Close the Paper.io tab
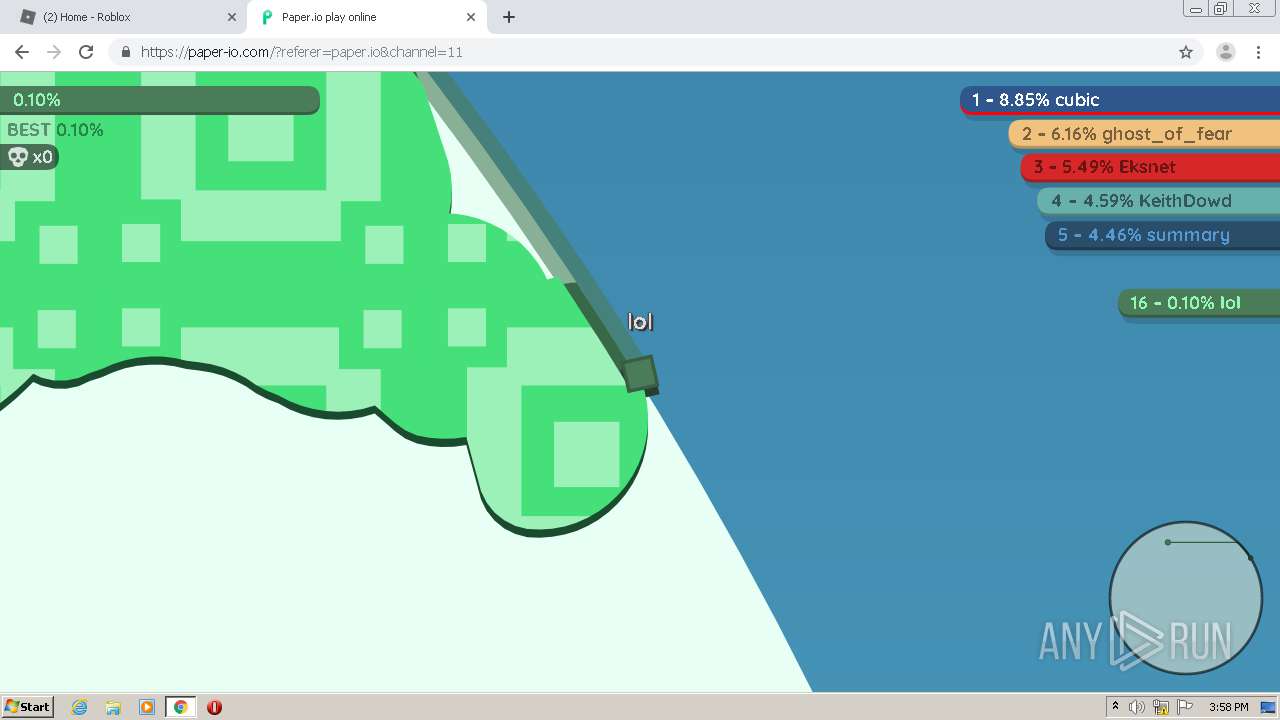The height and width of the screenshot is (720, 1280). [x=471, y=17]
